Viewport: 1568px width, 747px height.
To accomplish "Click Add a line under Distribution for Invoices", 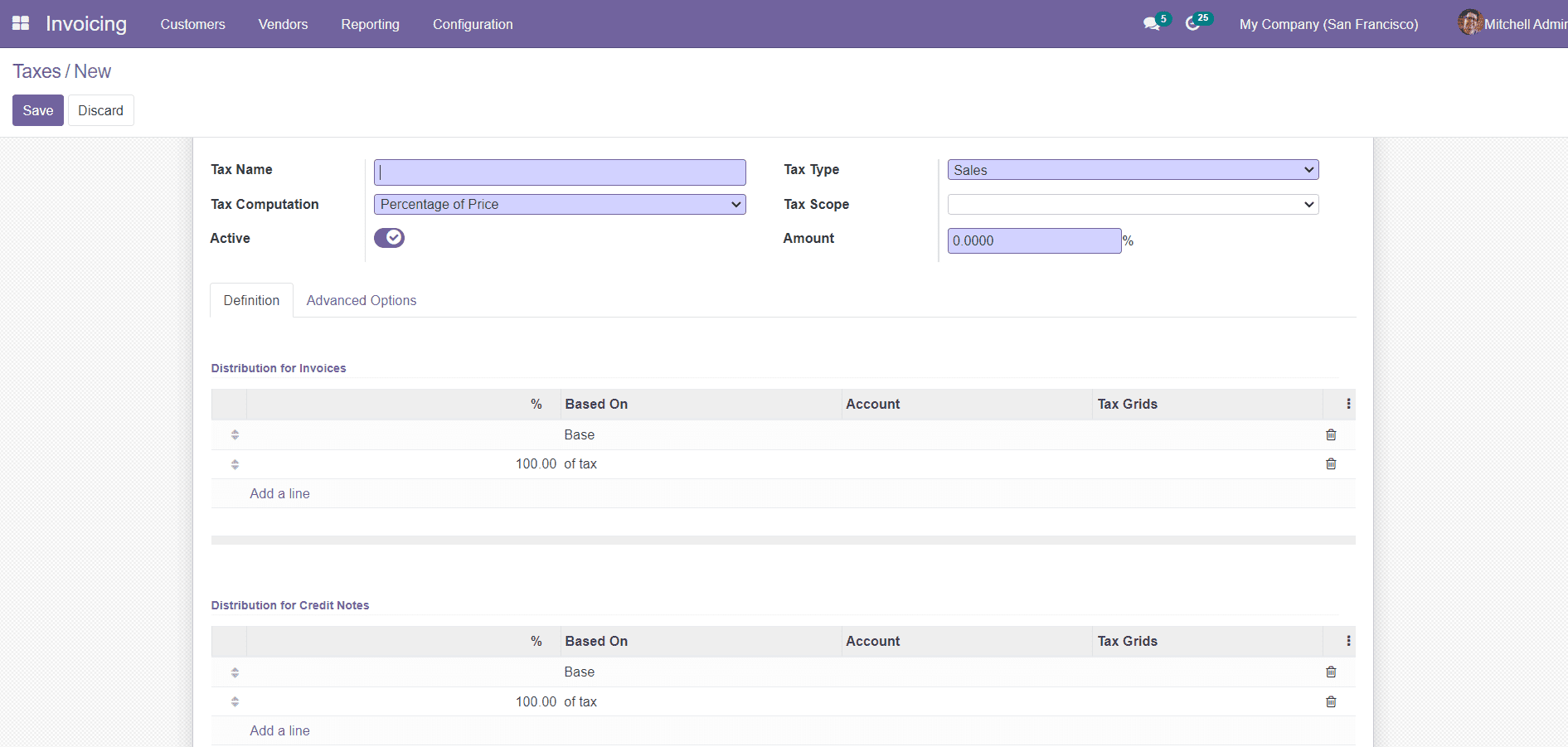I will pyautogui.click(x=279, y=493).
